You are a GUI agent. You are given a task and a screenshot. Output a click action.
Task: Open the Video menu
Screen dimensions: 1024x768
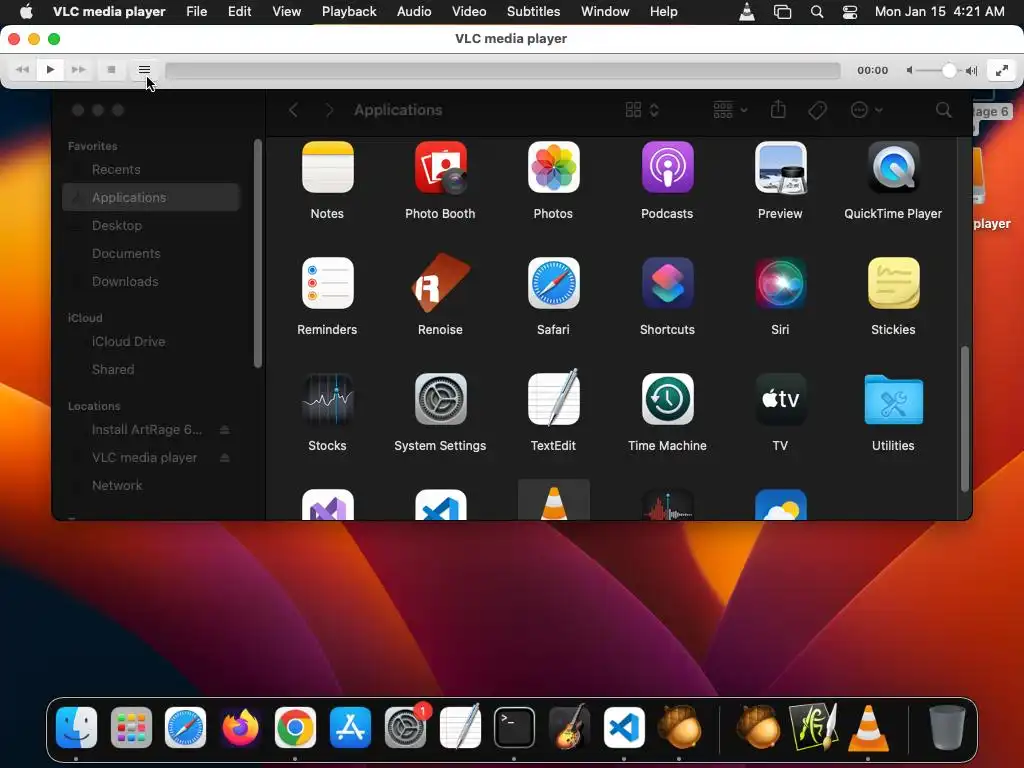click(x=469, y=12)
